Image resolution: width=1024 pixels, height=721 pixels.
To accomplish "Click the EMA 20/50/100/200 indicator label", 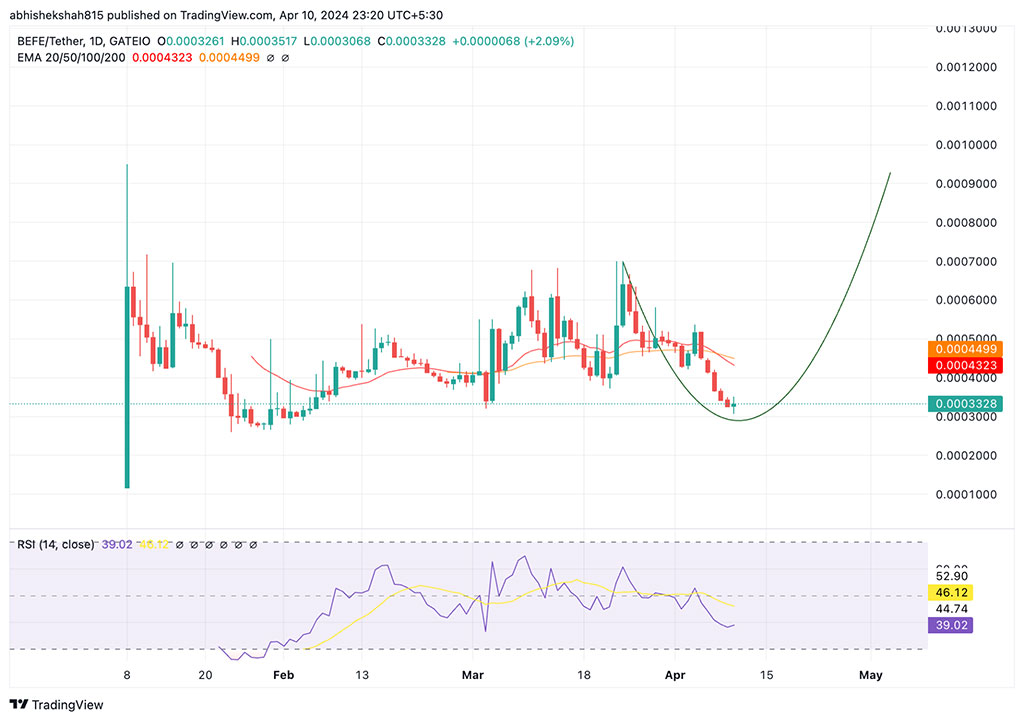I will click(71, 57).
